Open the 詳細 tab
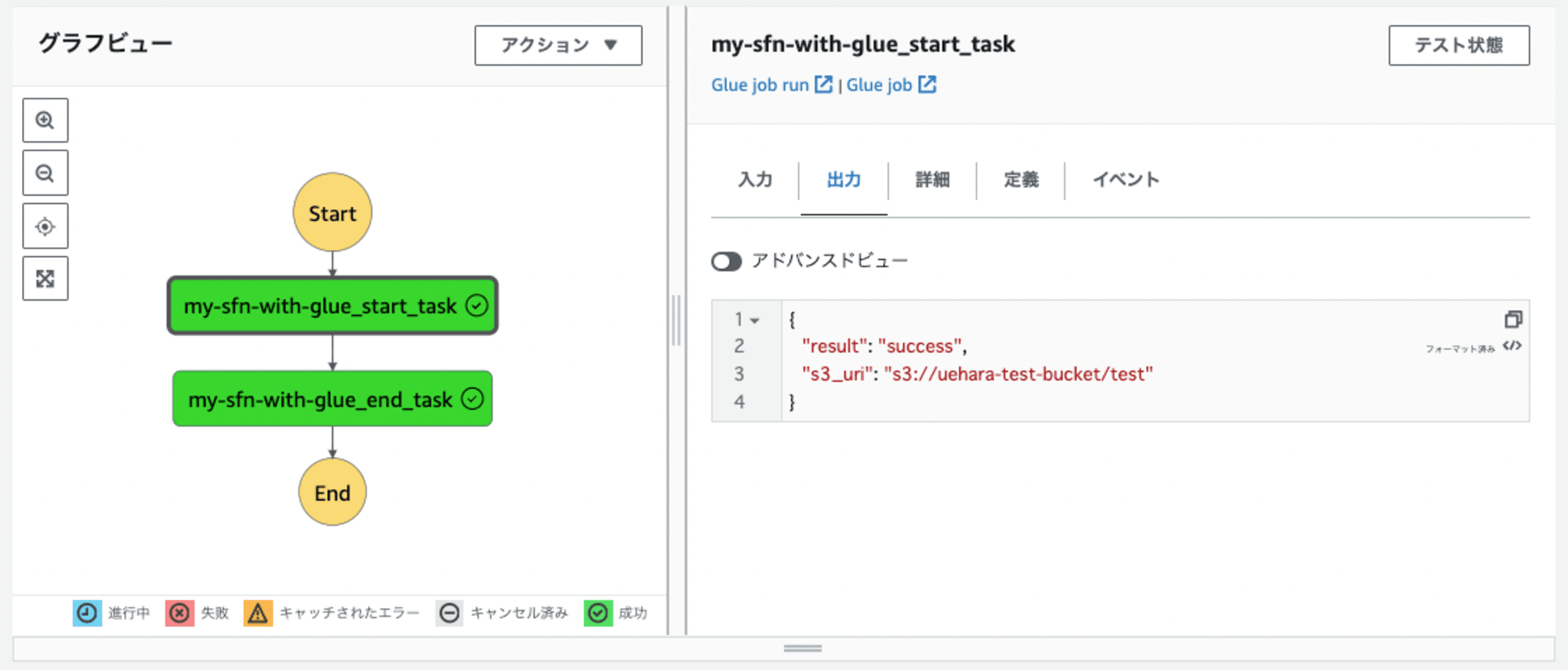The image size is (1568, 670). pyautogui.click(x=932, y=180)
